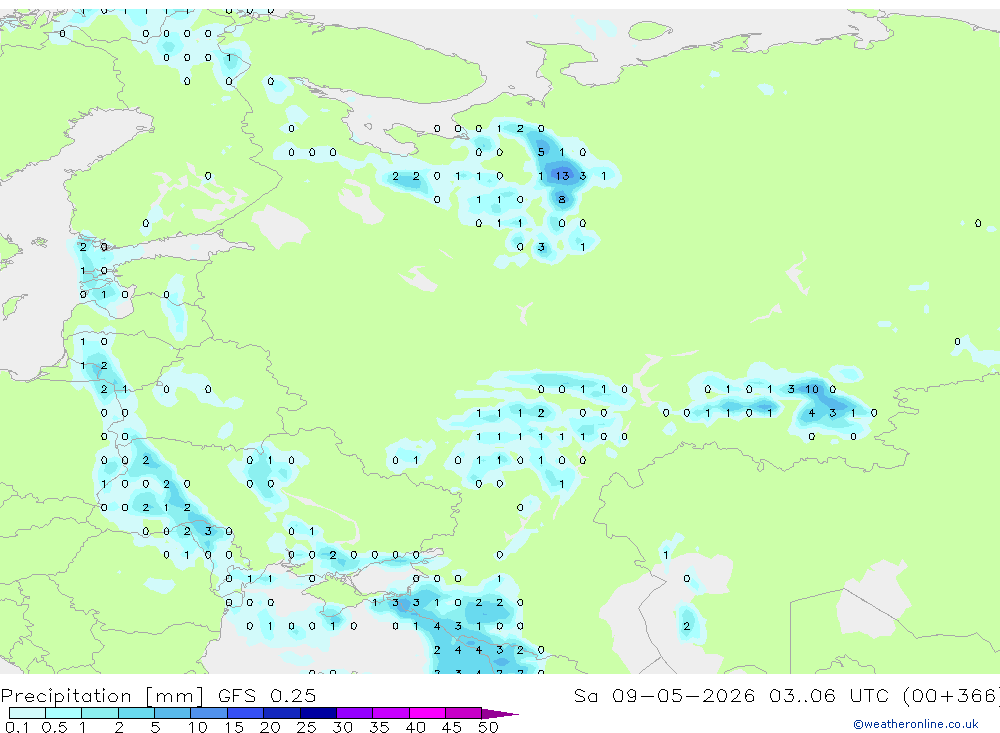Click the '0.1' legend scale label
Screen dimensions: 1000x733
[x=17, y=727]
